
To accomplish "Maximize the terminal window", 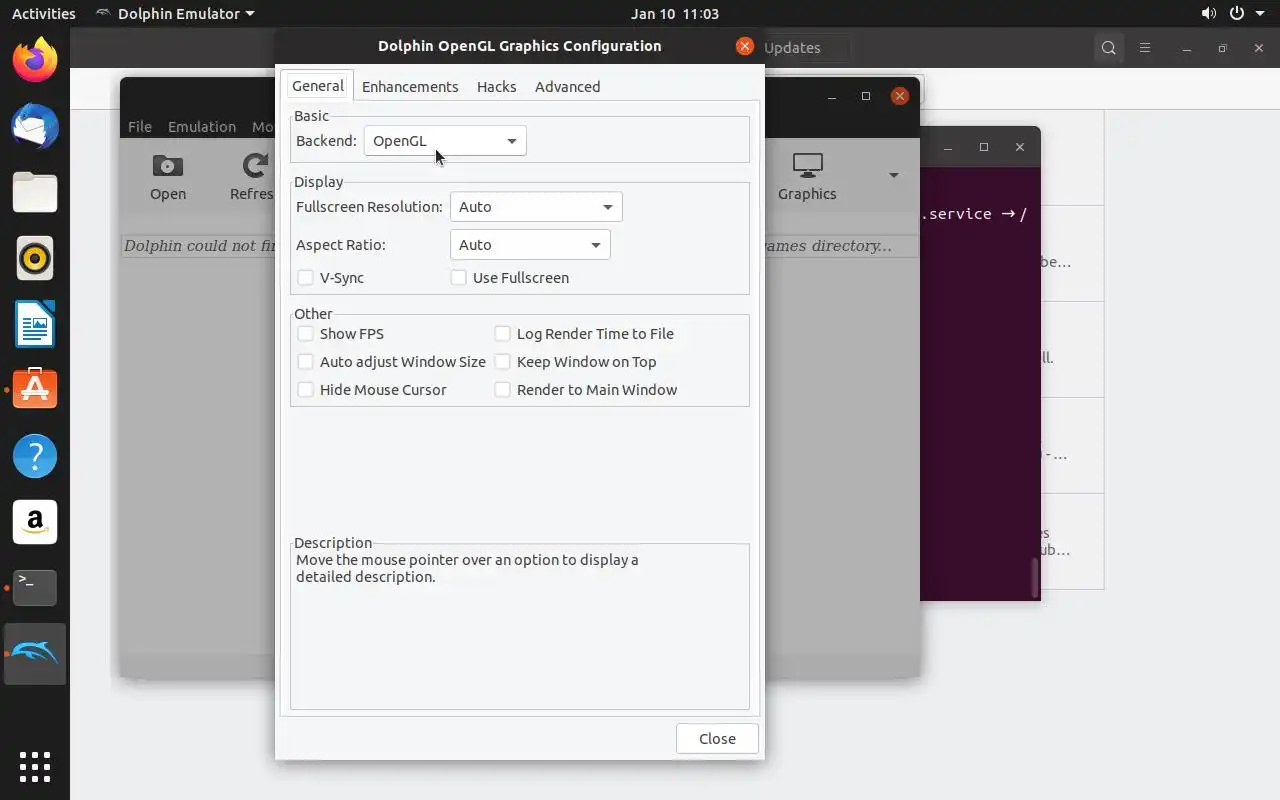I will pos(984,147).
